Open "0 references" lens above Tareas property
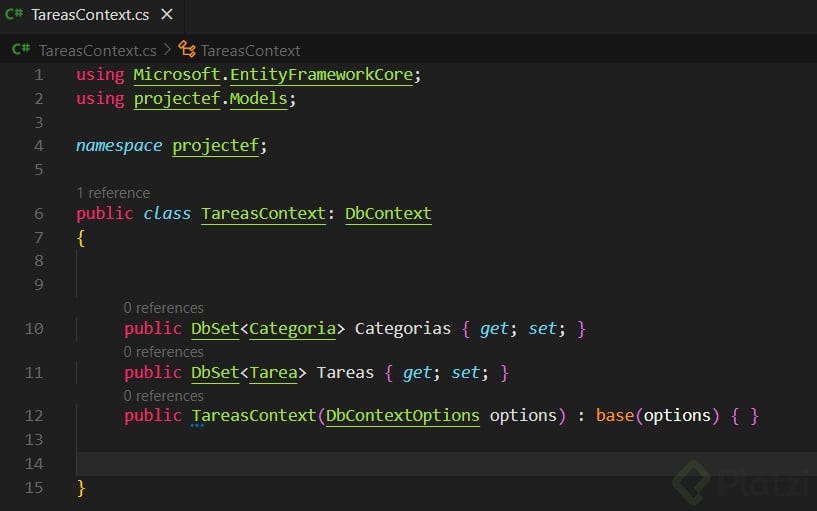Image resolution: width=817 pixels, height=511 pixels. click(x=163, y=352)
